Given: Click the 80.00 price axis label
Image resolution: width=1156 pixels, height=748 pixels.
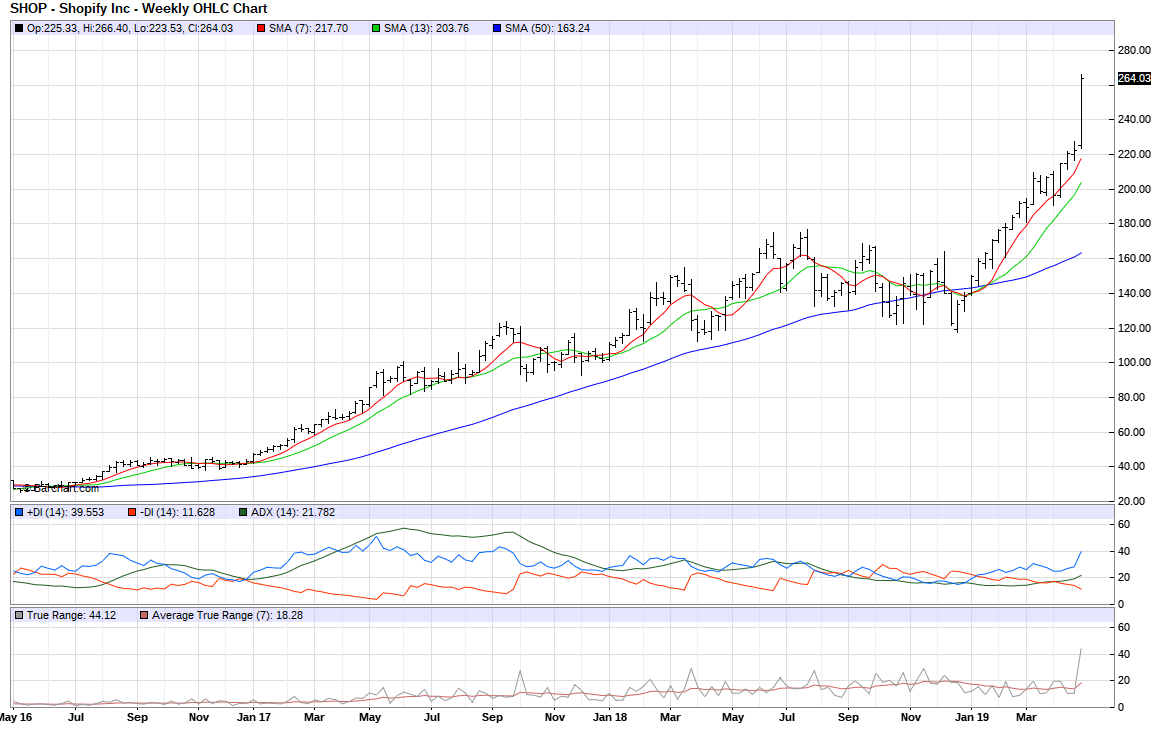Looking at the screenshot, I should 1134,396.
